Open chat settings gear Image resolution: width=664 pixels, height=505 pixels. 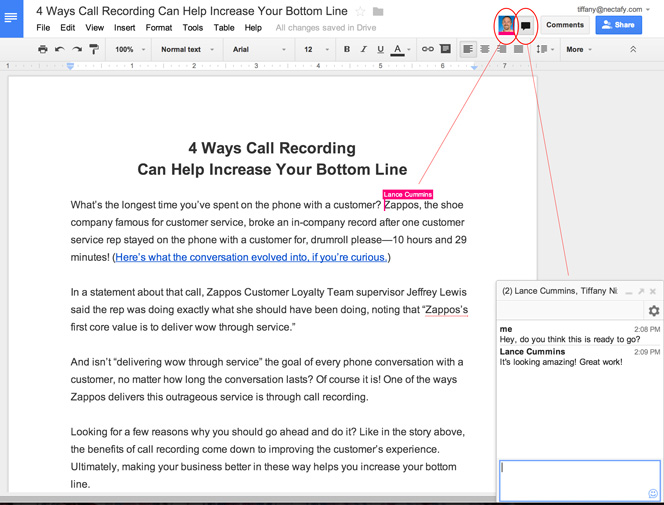(653, 311)
